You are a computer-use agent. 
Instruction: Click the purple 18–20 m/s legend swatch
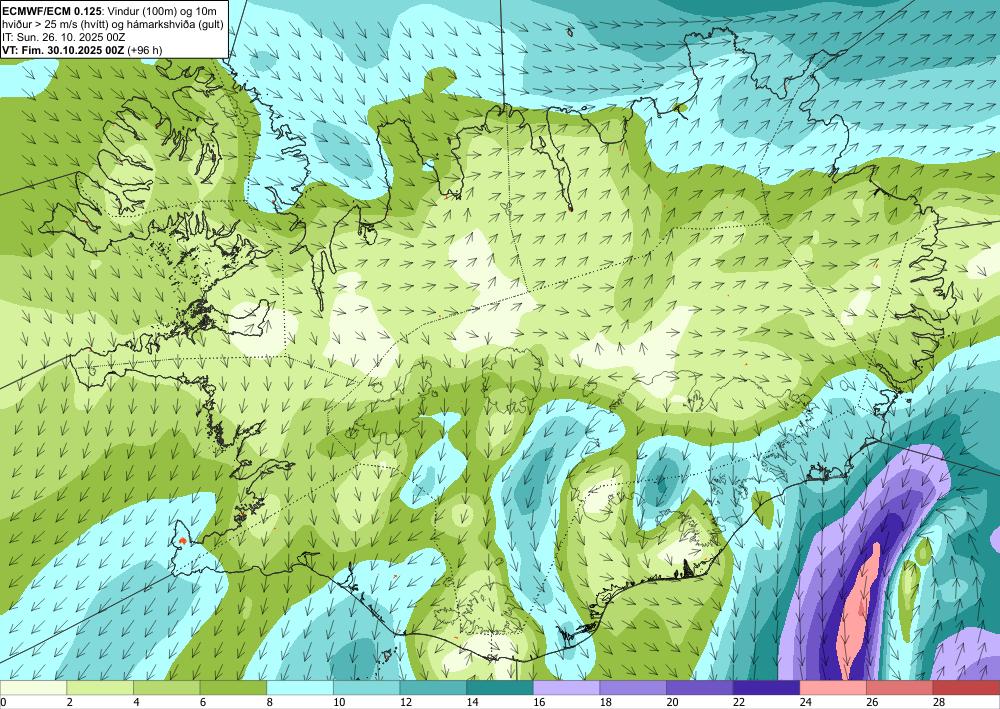click(x=633, y=688)
